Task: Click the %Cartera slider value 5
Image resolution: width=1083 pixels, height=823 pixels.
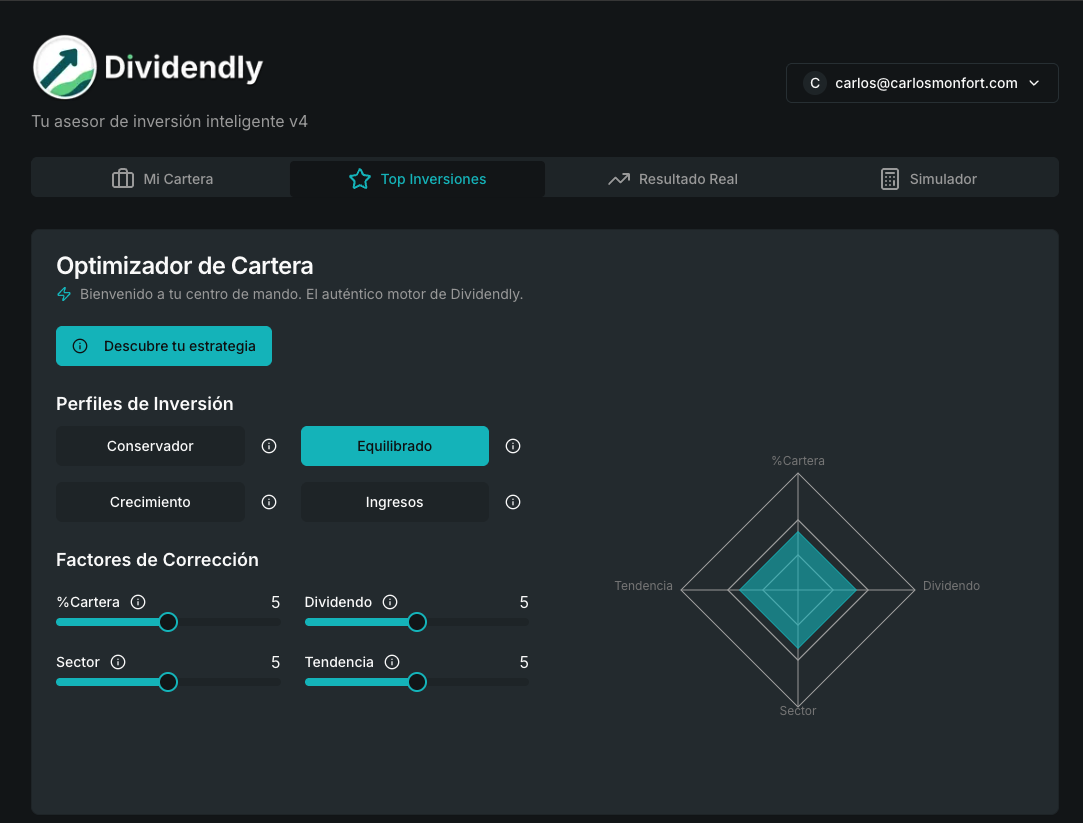Action: click(x=276, y=603)
